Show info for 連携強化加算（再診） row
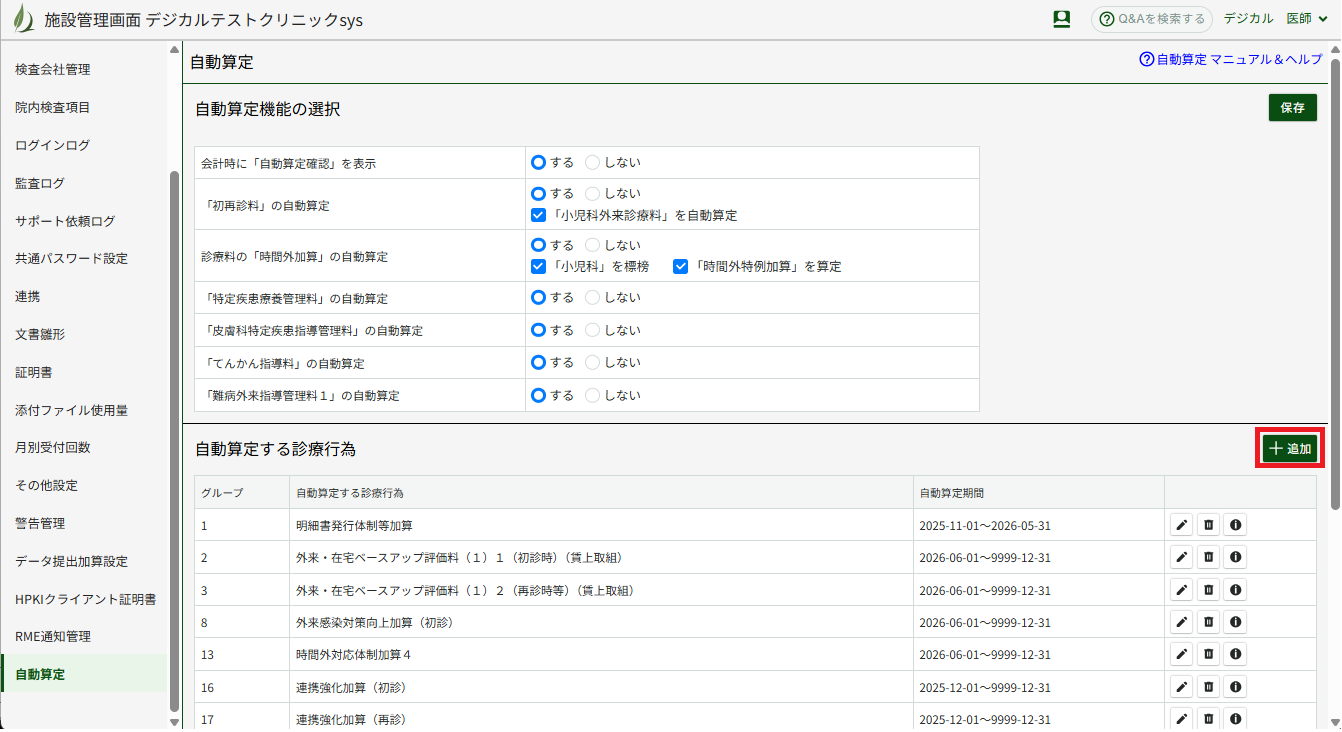1342x732 pixels. pyautogui.click(x=1236, y=719)
